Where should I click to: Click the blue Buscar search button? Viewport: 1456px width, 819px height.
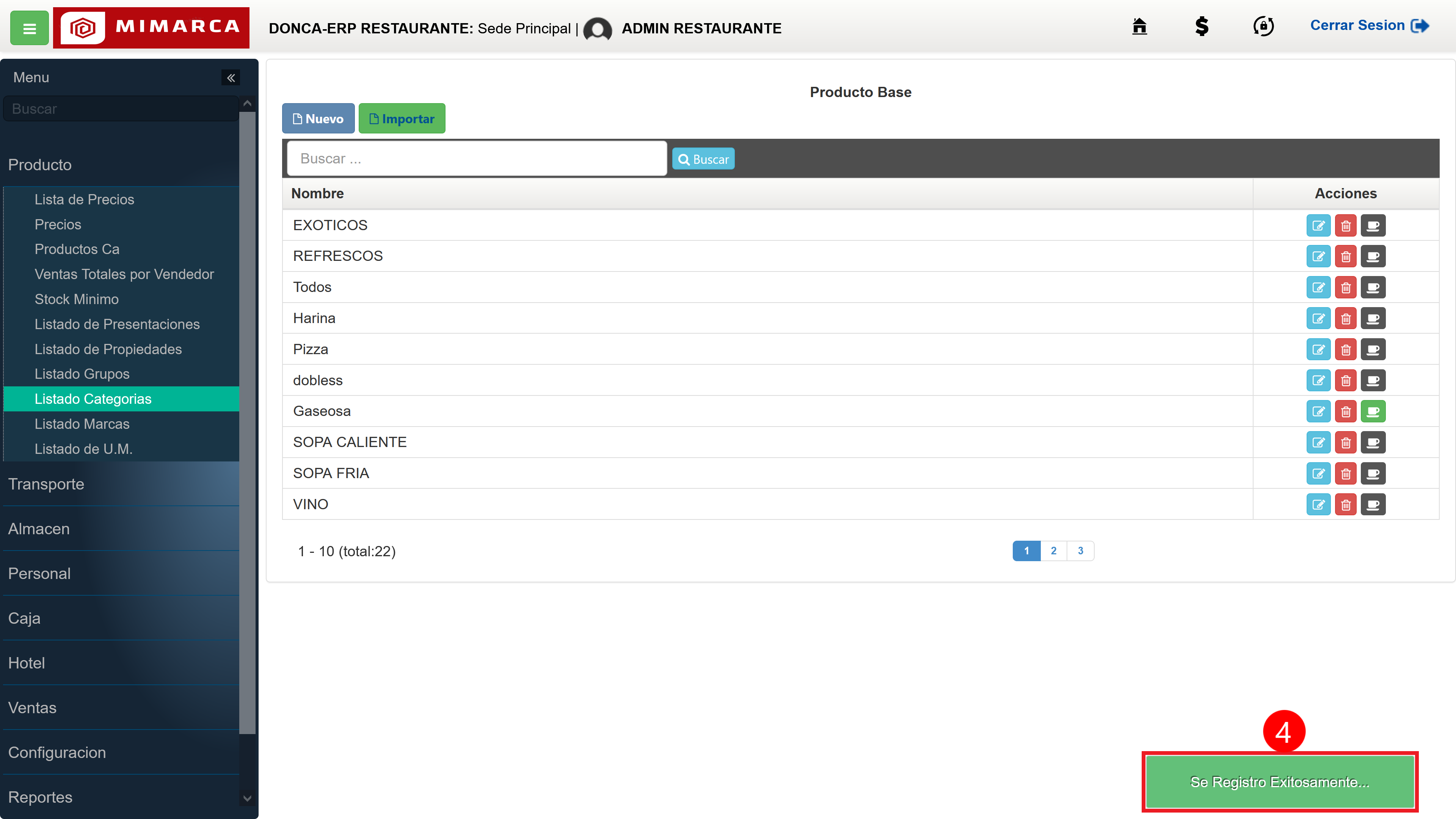[x=703, y=159]
